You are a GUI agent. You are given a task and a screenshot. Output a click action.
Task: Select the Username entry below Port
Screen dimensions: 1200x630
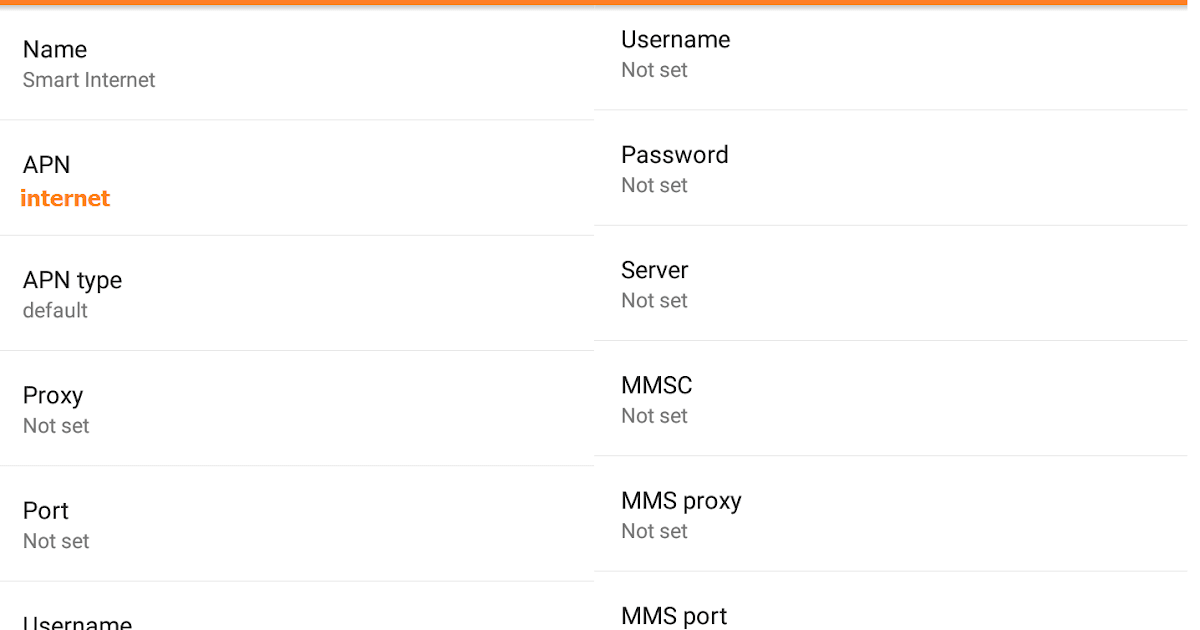pyautogui.click(x=77, y=622)
